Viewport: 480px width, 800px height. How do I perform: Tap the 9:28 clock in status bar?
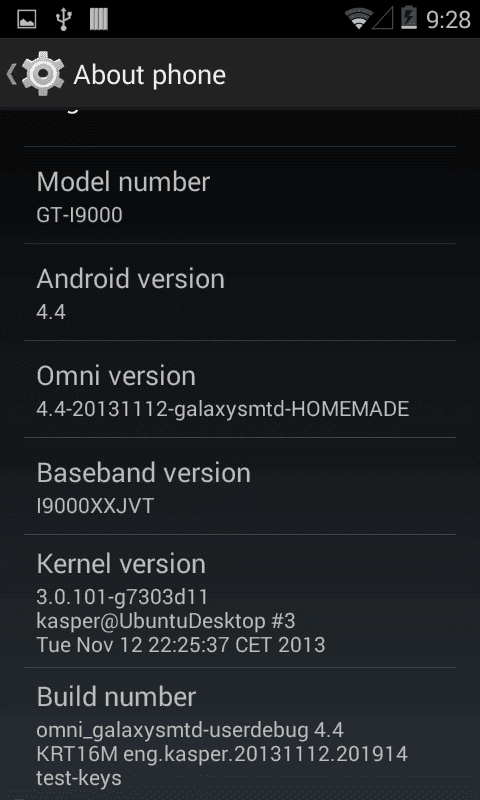pyautogui.click(x=448, y=20)
